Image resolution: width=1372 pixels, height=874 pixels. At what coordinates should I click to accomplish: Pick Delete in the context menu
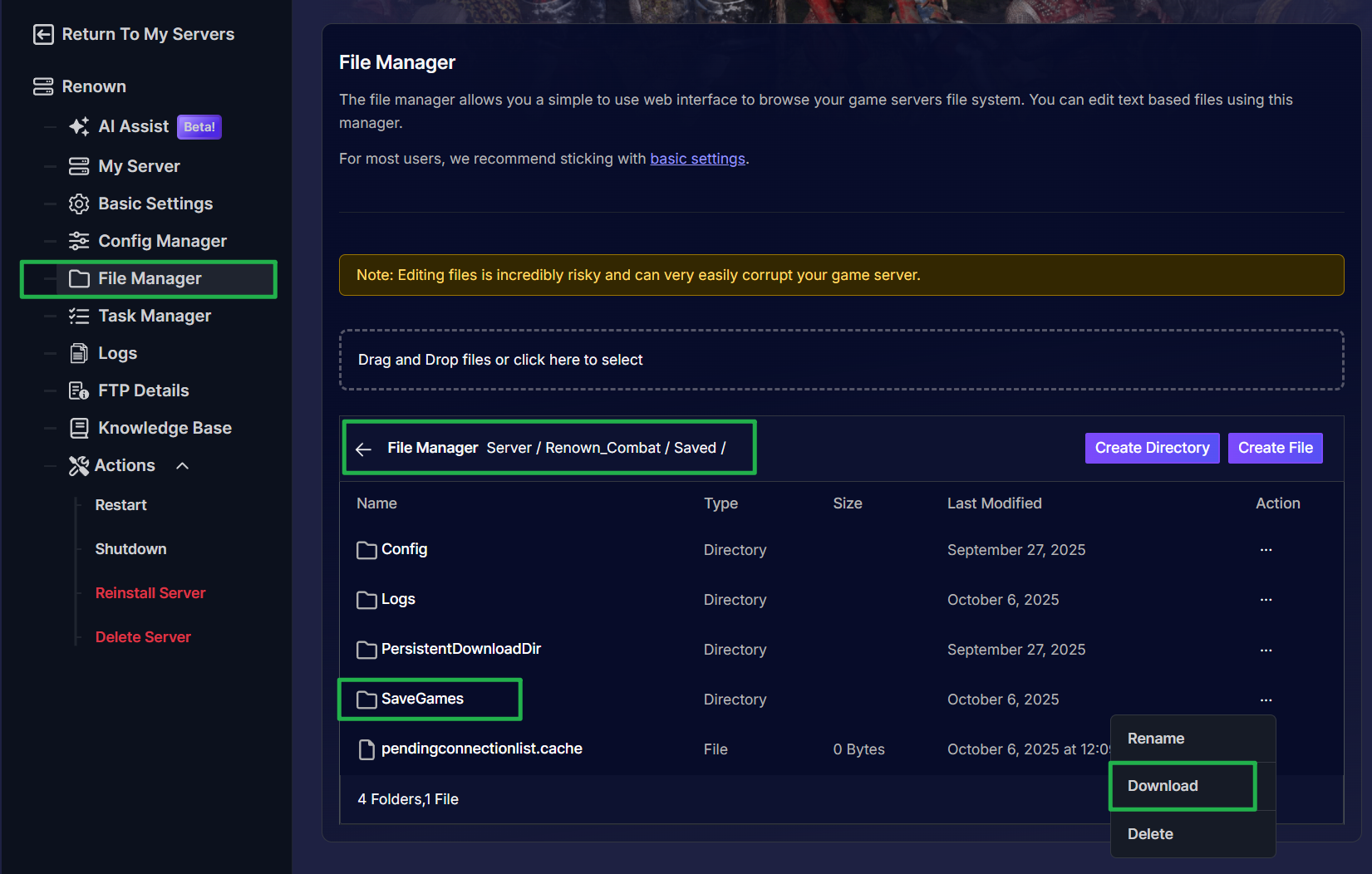[1150, 834]
